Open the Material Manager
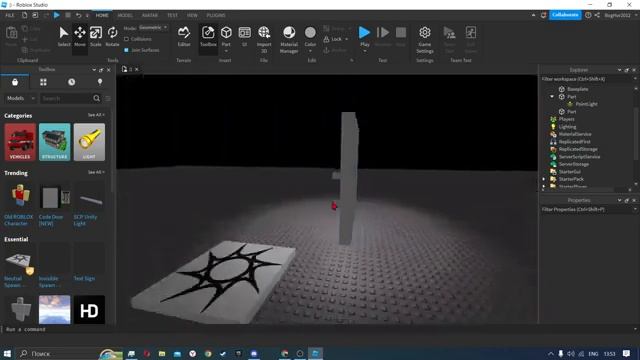The height and width of the screenshot is (360, 640). pyautogui.click(x=289, y=39)
